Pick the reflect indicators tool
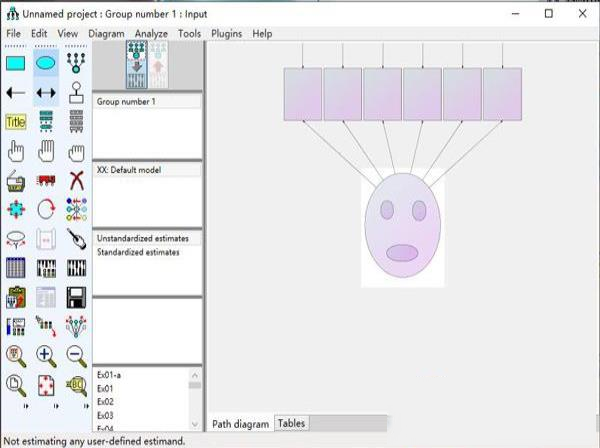600x448 pixels. click(x=77, y=210)
